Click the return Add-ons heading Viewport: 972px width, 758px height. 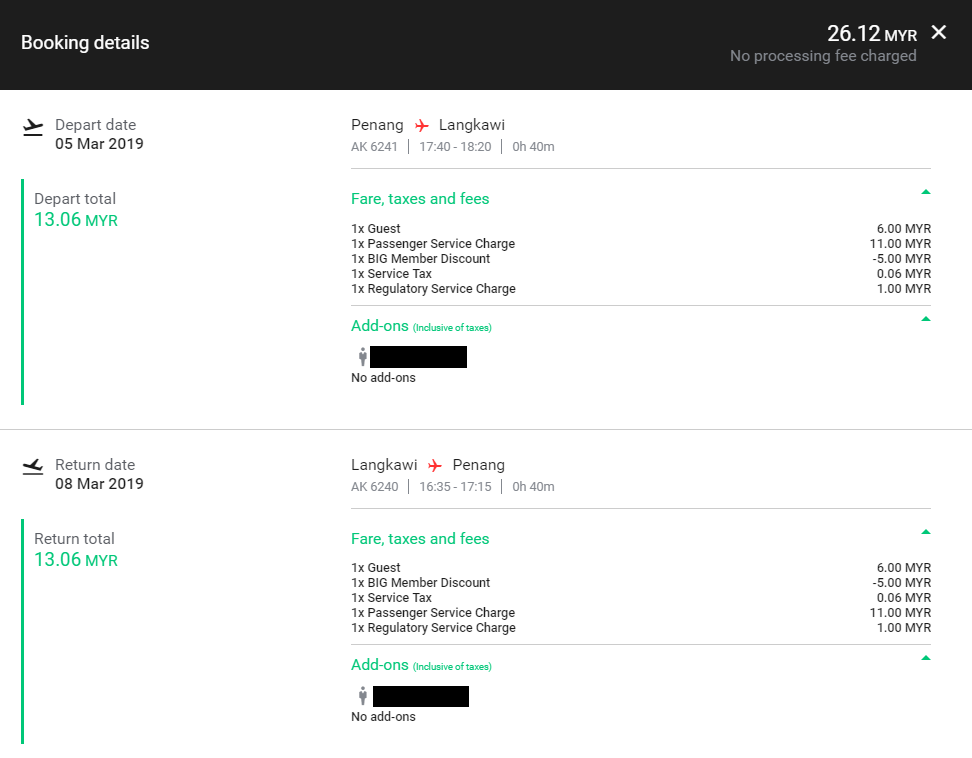coord(380,665)
